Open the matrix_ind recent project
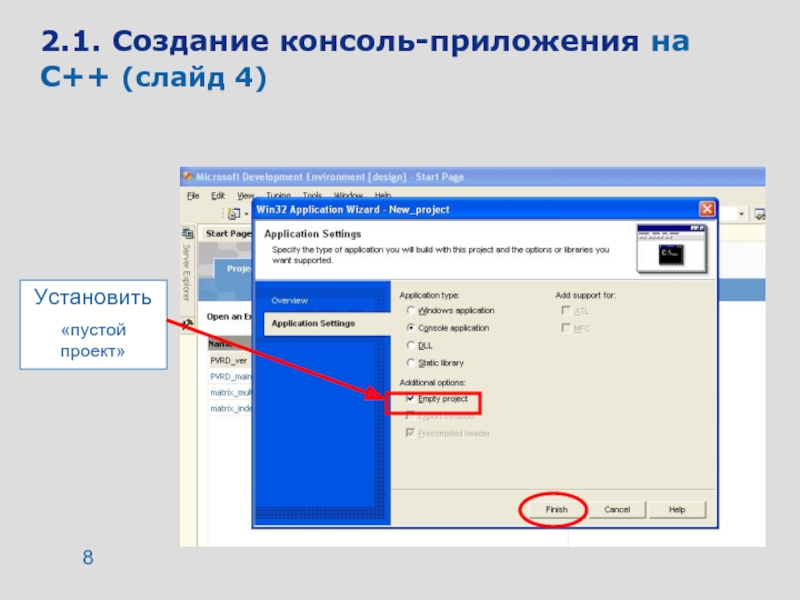The height and width of the screenshot is (600, 800). (x=231, y=408)
